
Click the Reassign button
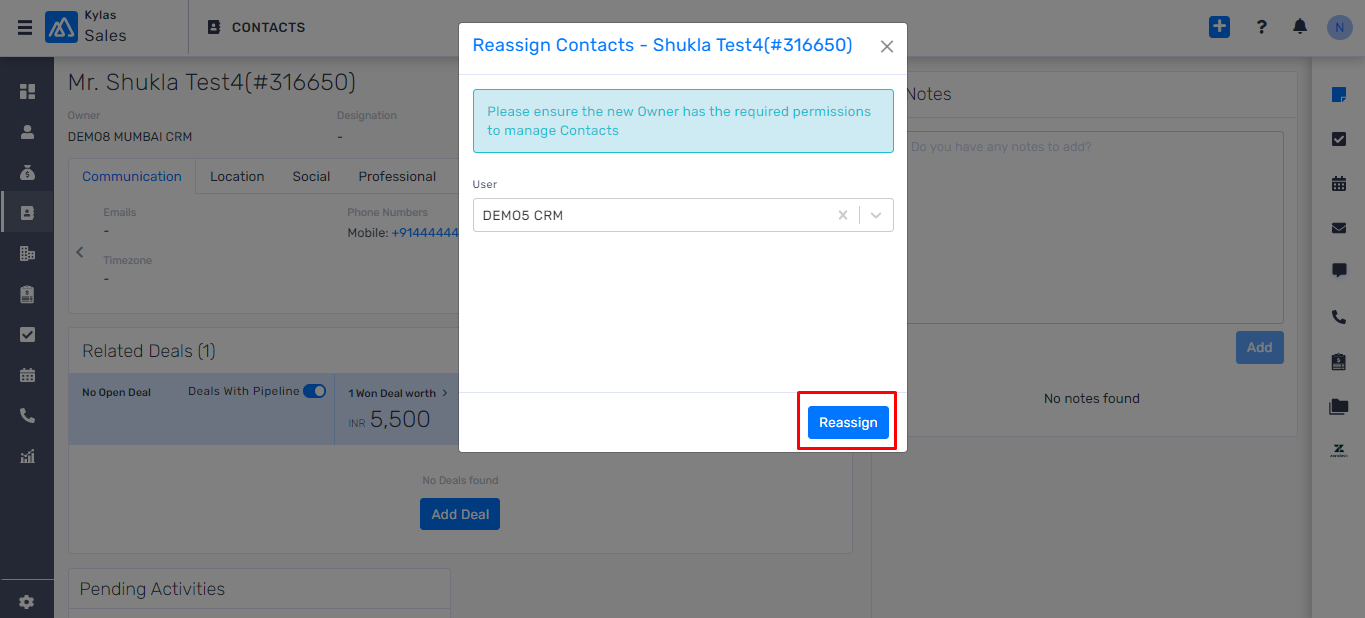848,422
